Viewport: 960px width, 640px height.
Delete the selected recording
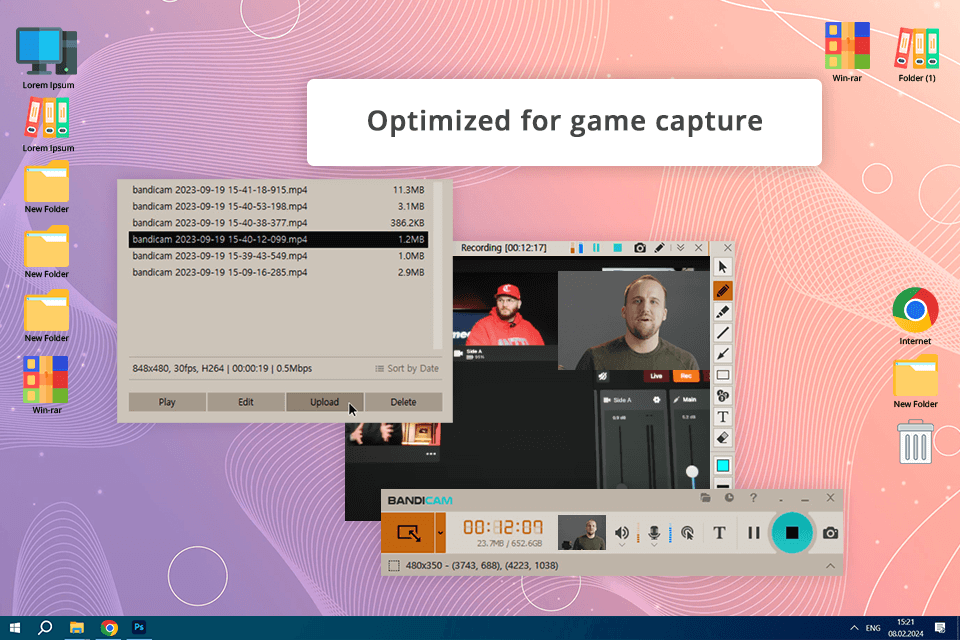tap(403, 402)
